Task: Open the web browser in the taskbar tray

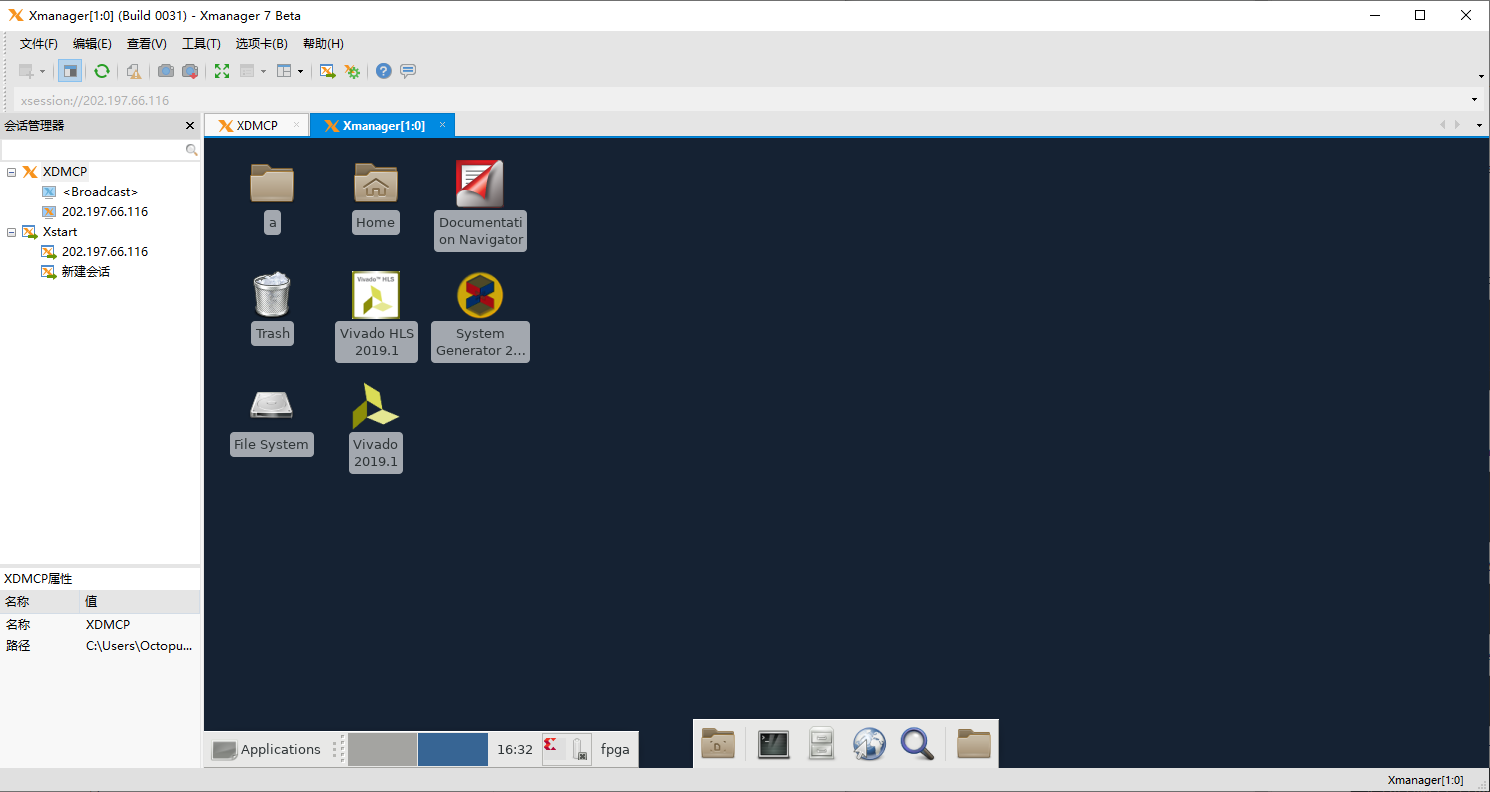Action: point(869,744)
